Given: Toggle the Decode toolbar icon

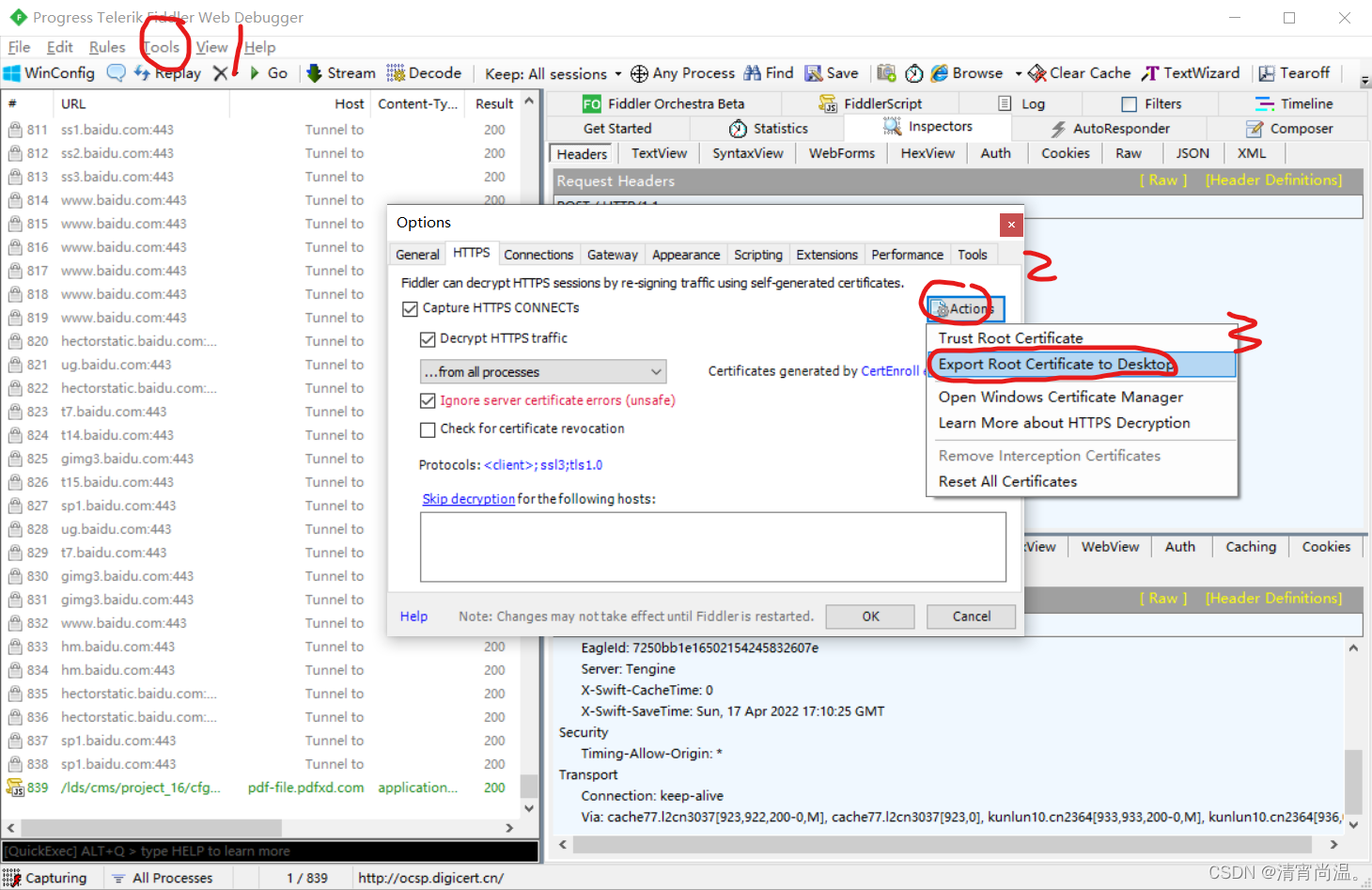Looking at the screenshot, I should 396,73.
